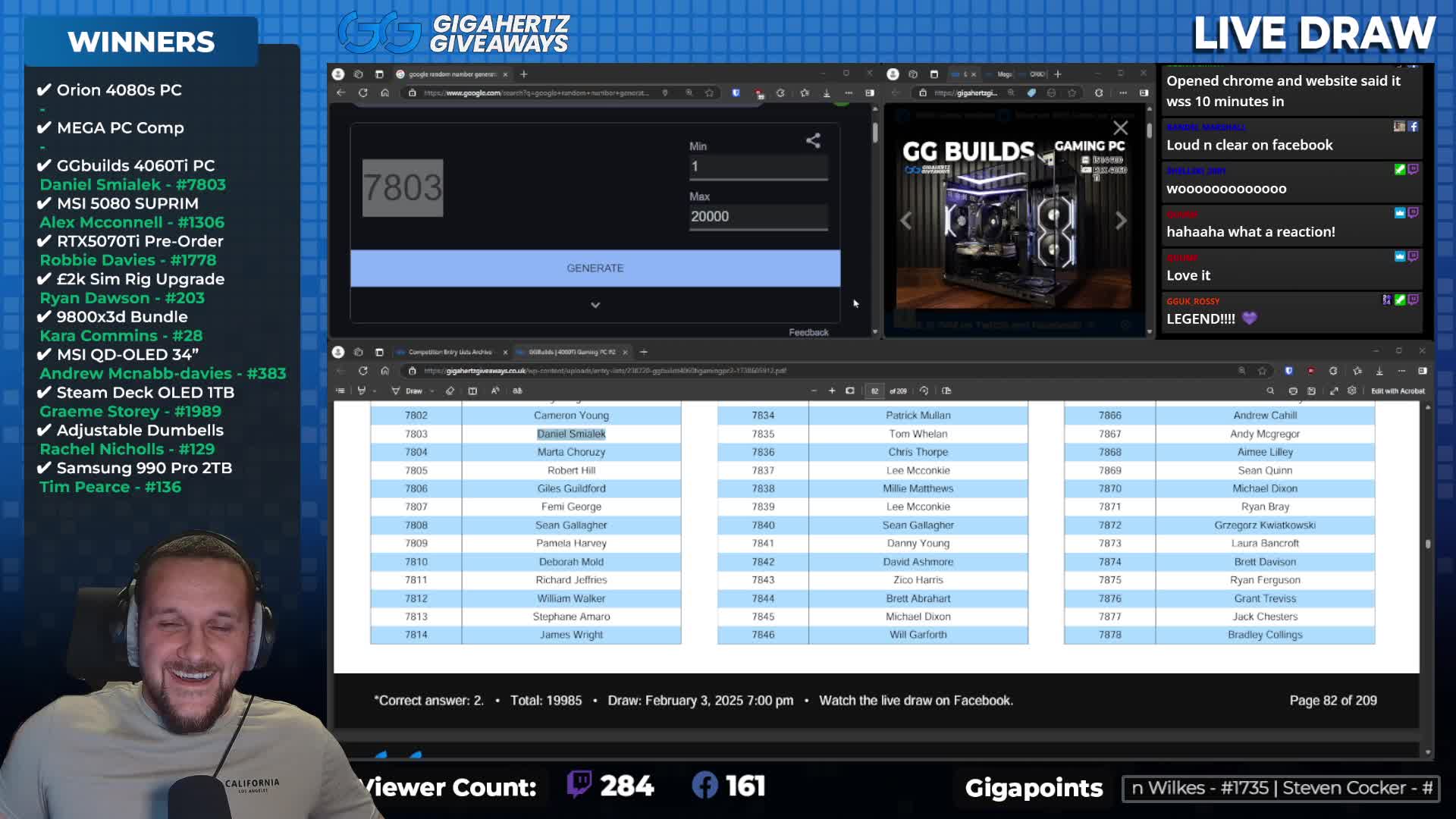Open the PDF page view options icon
Viewport: 1456px width, 819px height.
pos(946,391)
